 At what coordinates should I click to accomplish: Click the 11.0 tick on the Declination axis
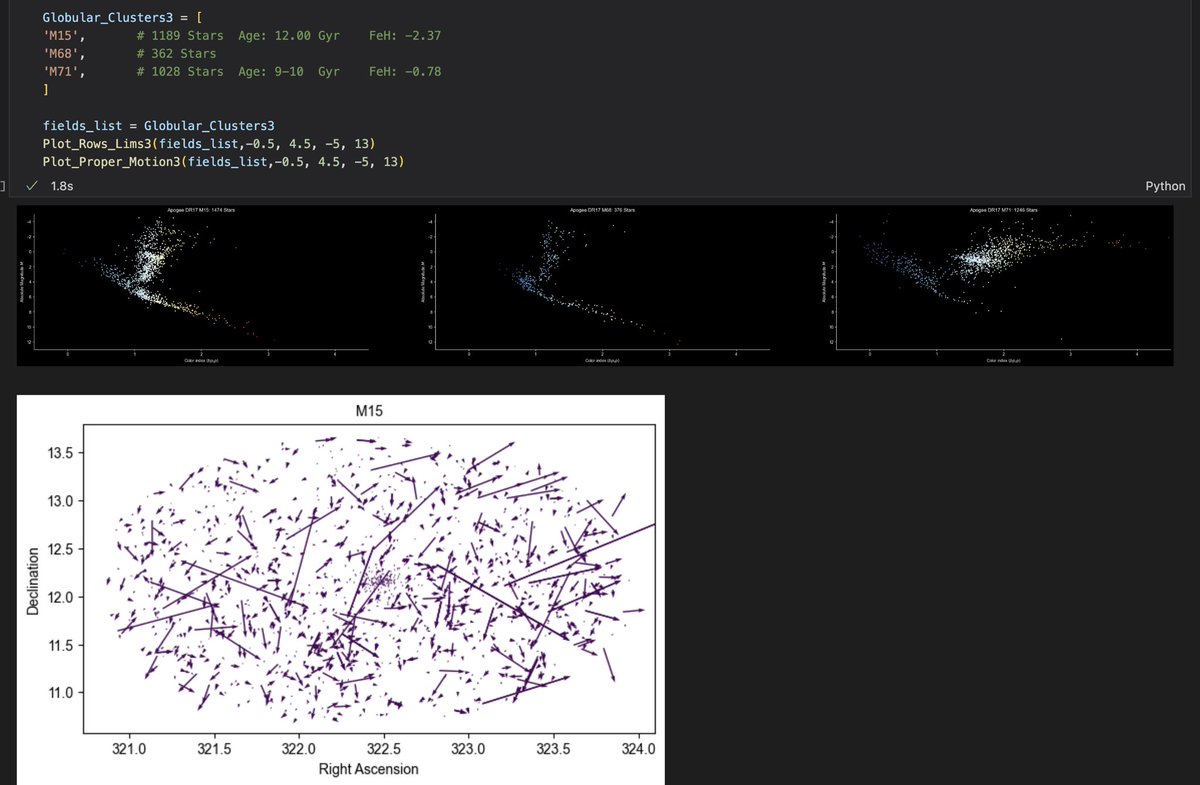pyautogui.click(x=63, y=693)
